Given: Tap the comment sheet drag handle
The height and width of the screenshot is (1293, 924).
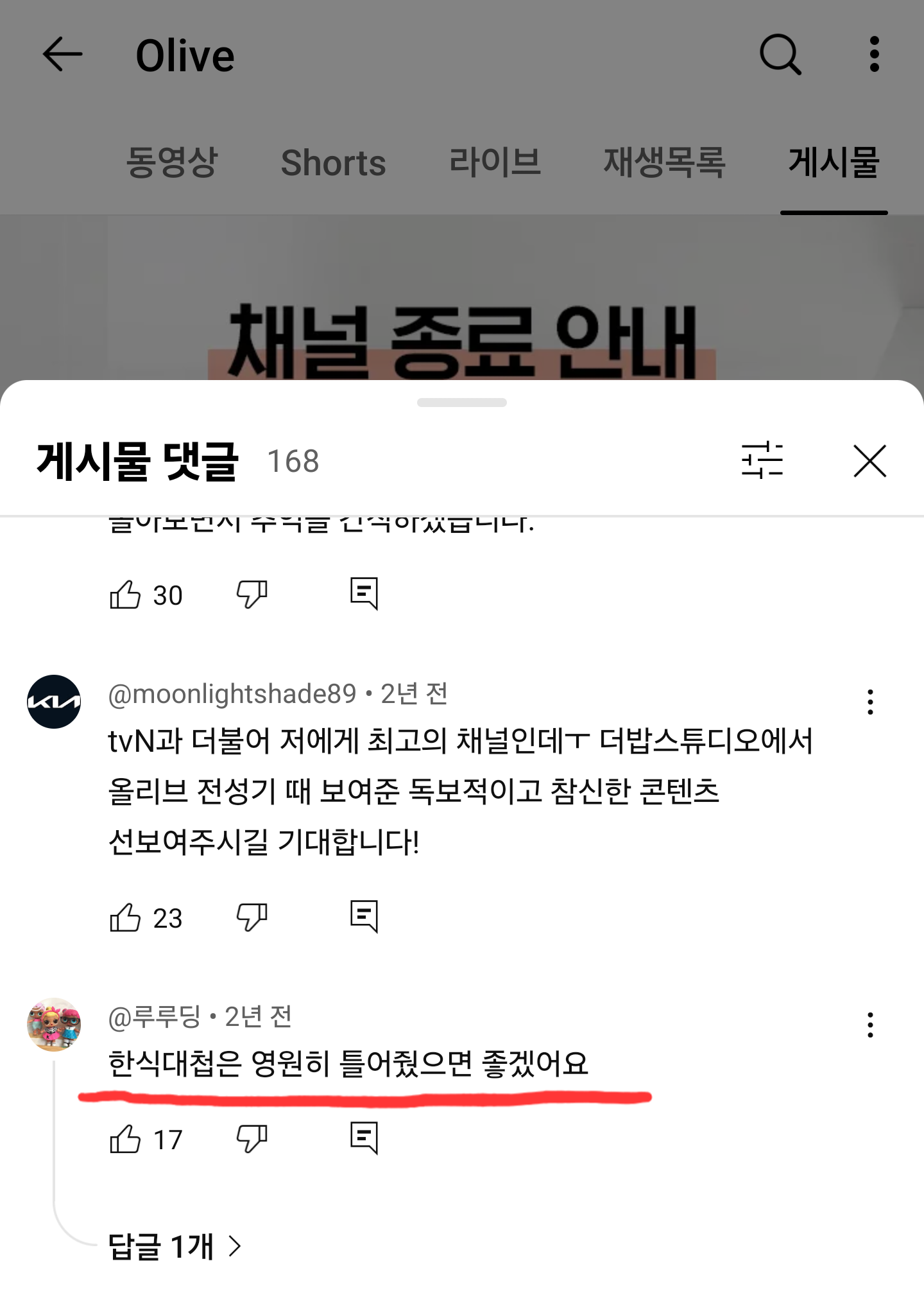Looking at the screenshot, I should tap(462, 403).
